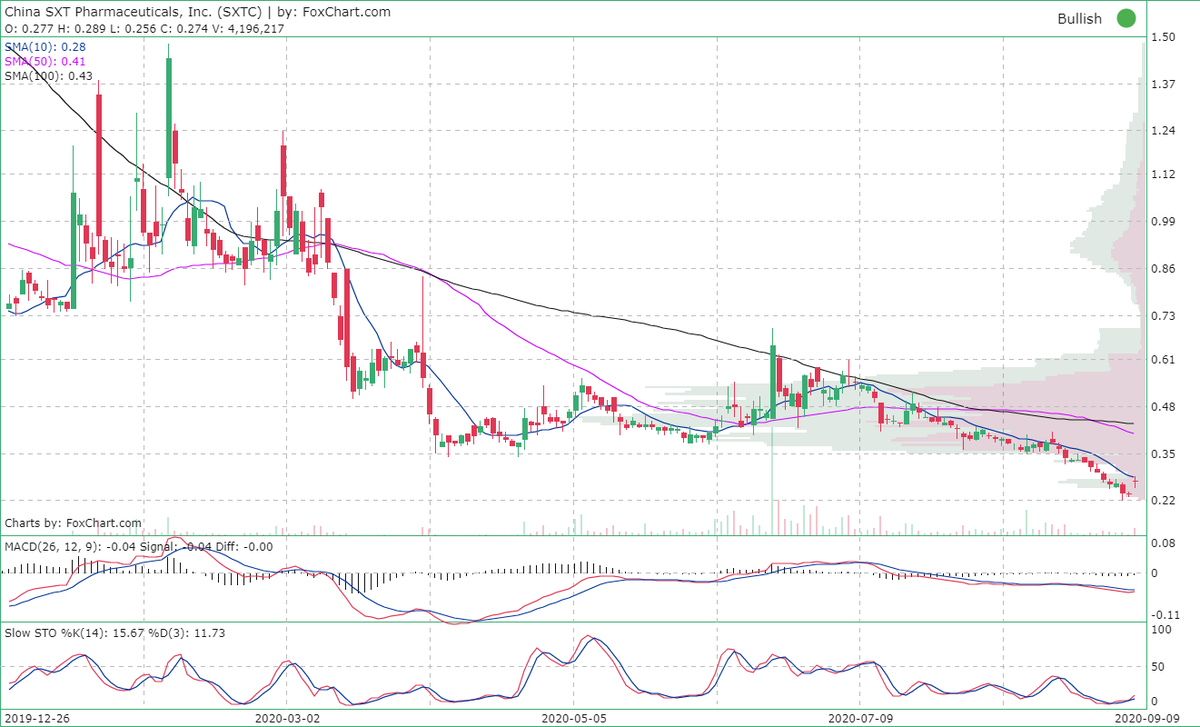
Task: Click the 0.61 price axis label
Action: click(x=1162, y=360)
